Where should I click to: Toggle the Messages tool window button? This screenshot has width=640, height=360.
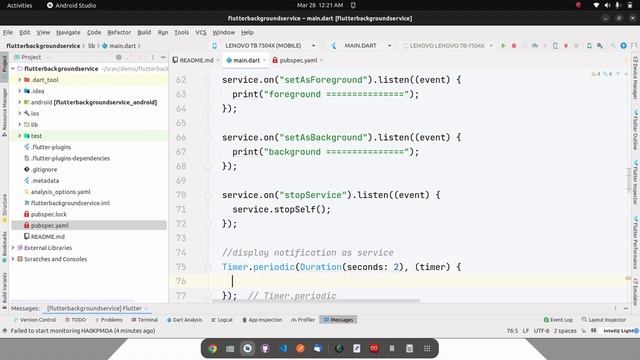(x=338, y=320)
